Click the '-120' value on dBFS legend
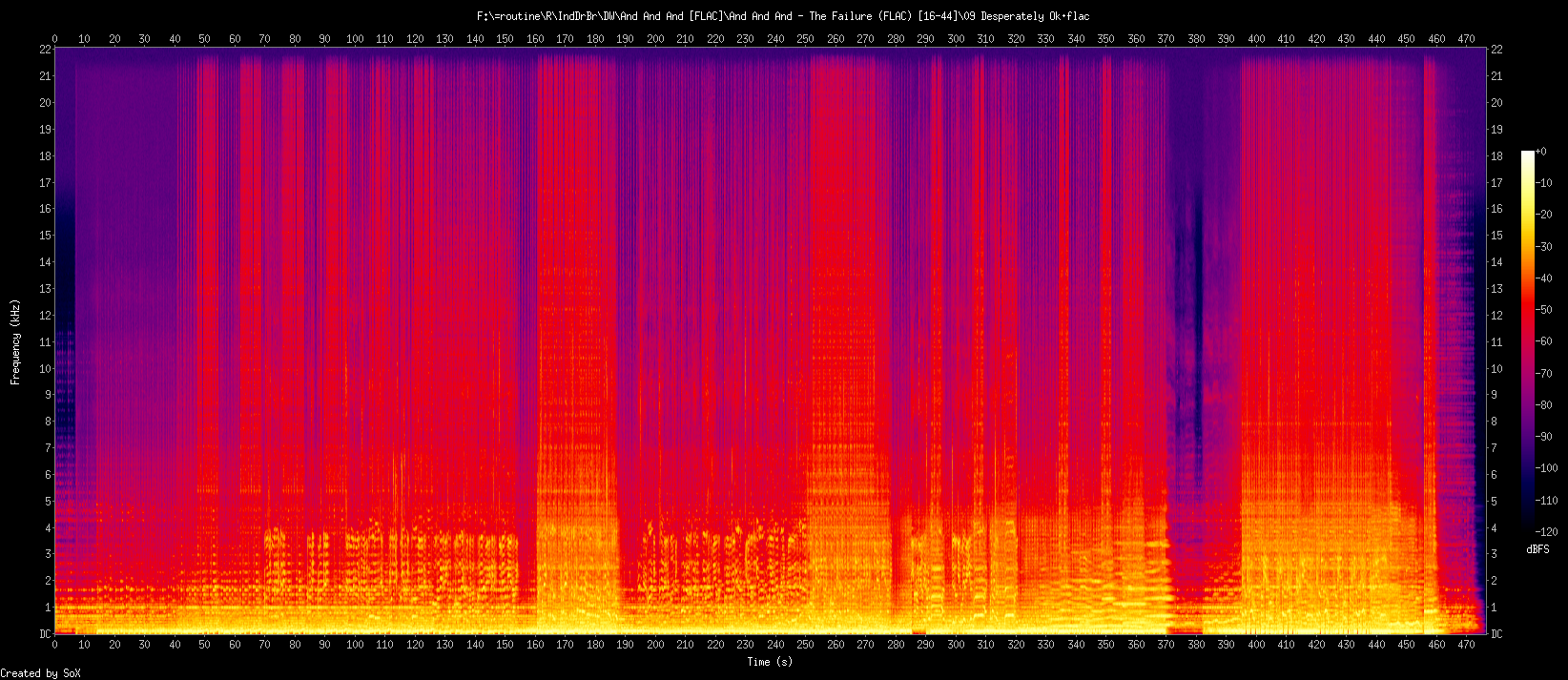Screen dimensions: 1568x680 tap(1546, 531)
